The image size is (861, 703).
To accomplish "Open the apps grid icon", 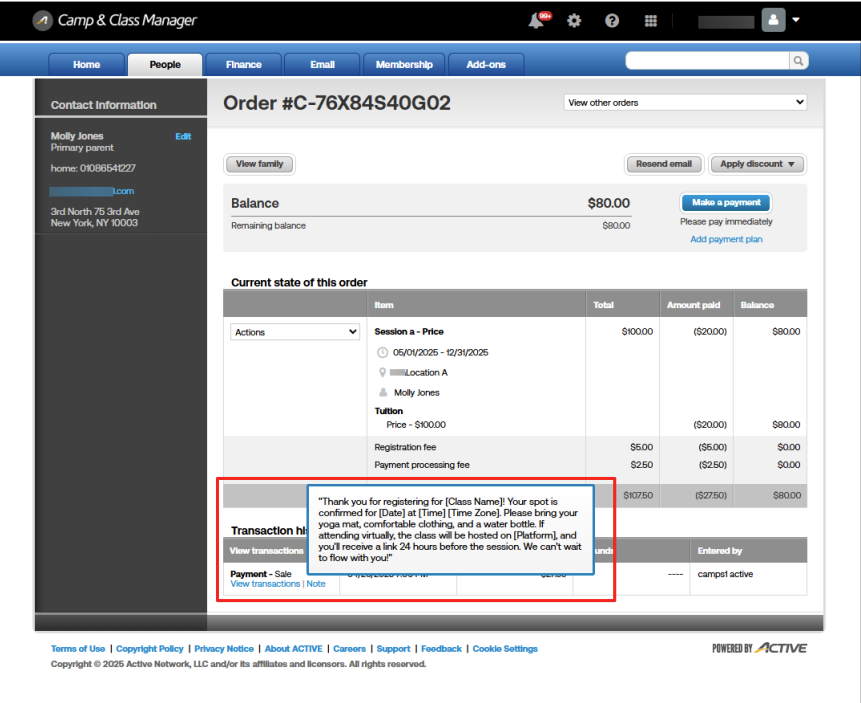I will tap(651, 21).
